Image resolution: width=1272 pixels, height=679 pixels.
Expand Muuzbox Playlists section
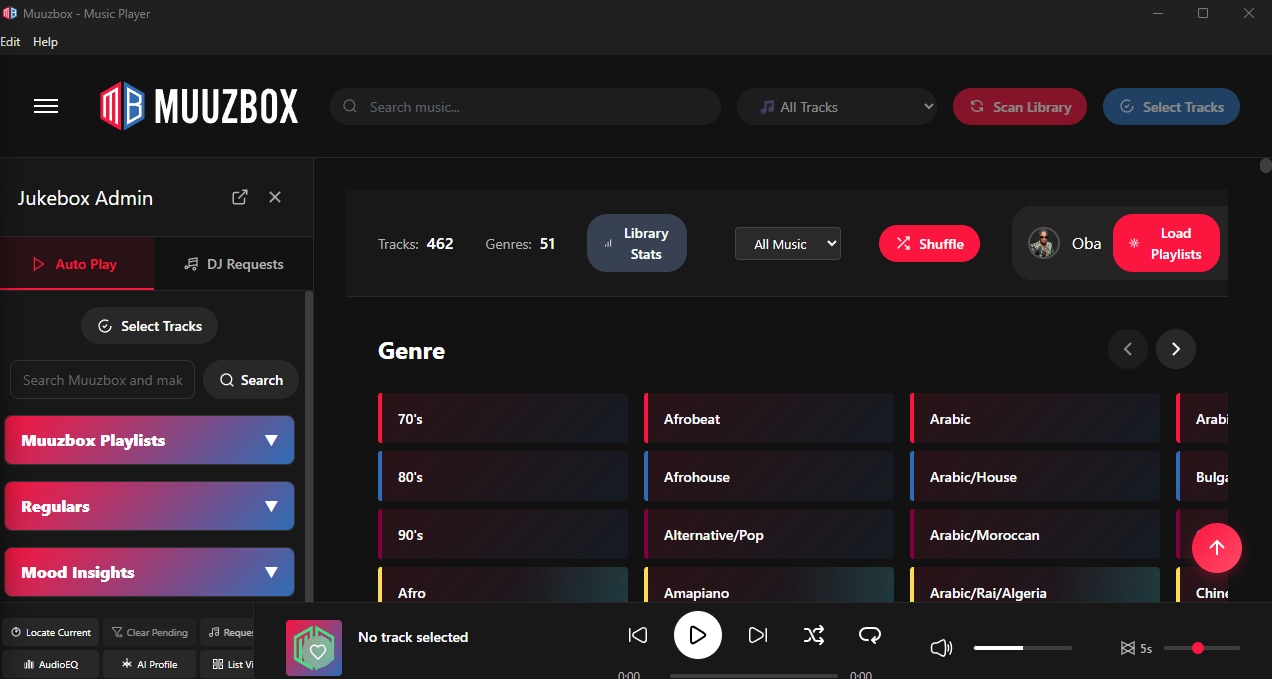coord(149,440)
